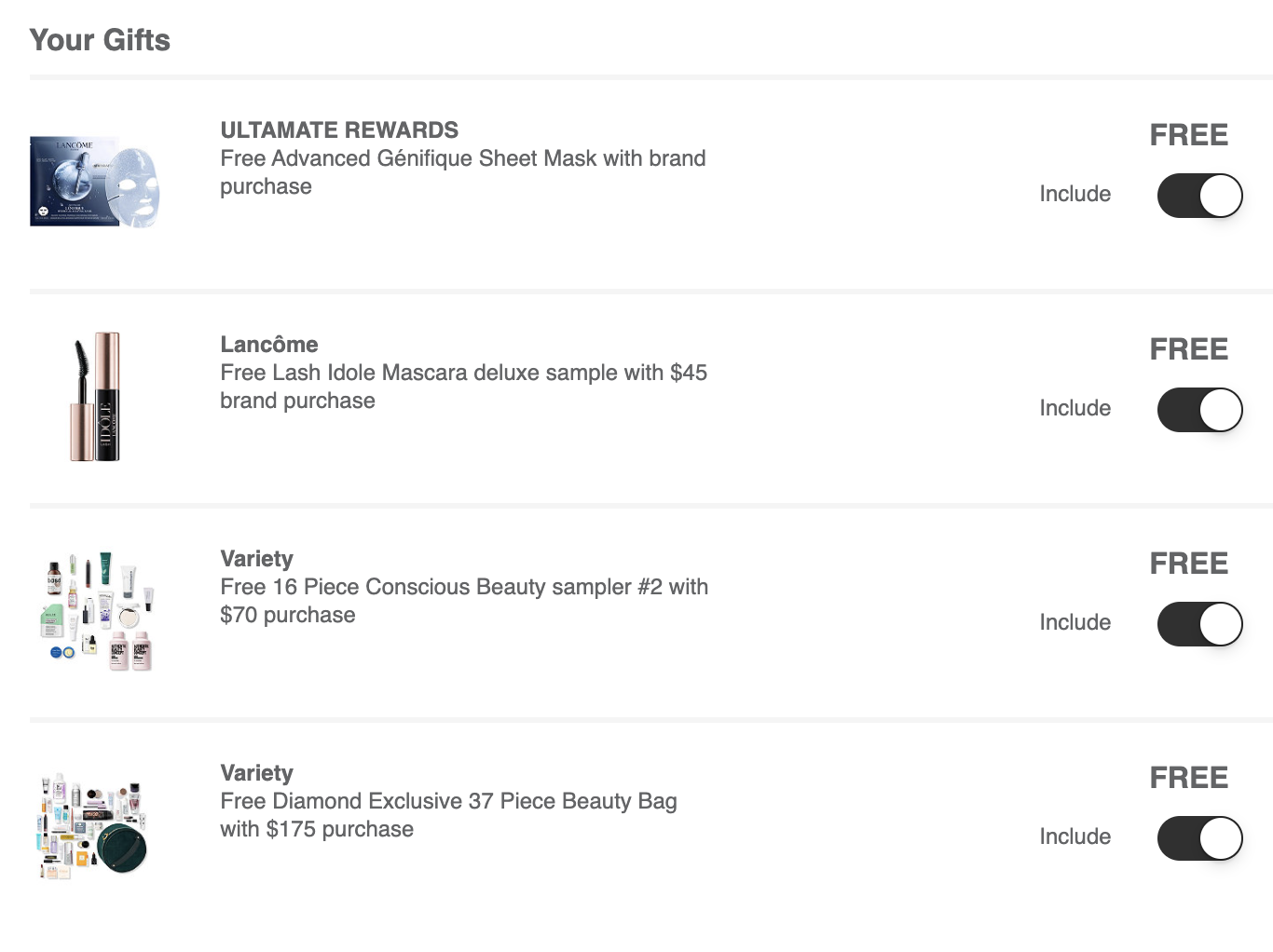
Task: Open Free Lash Idole Mascara deluxe sample text
Action: (463, 387)
